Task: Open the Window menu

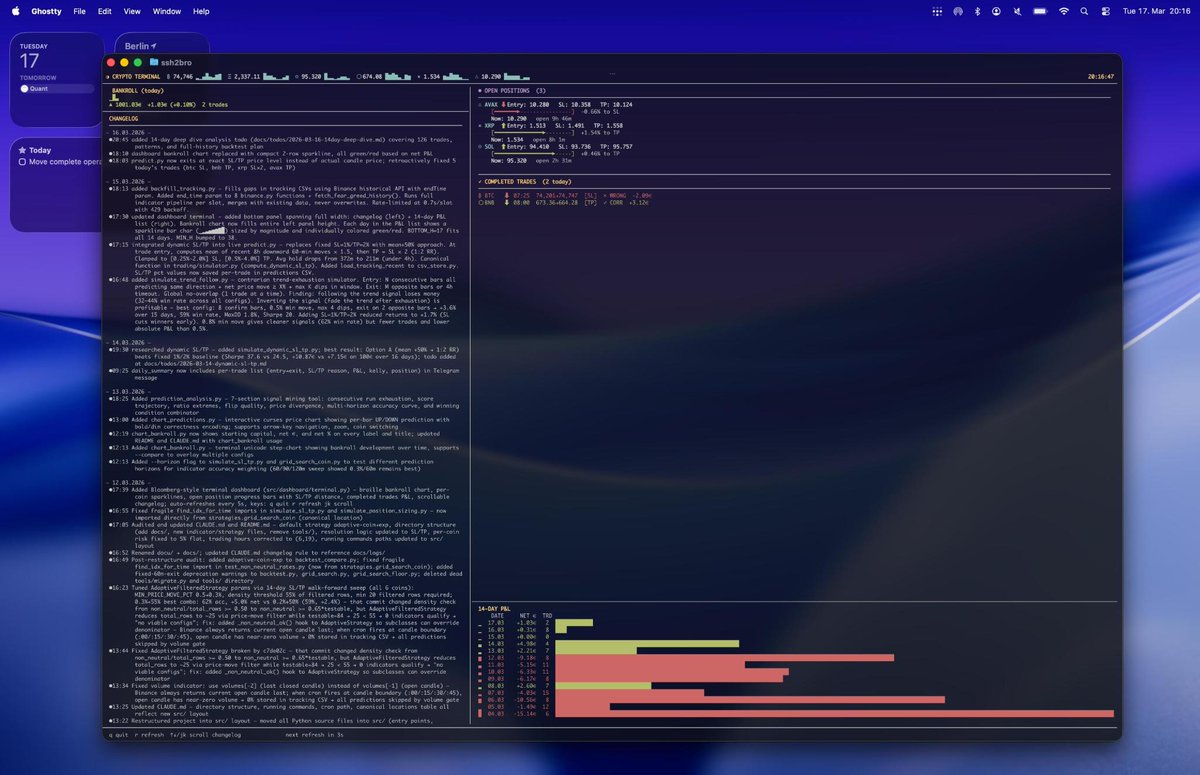Action: tap(167, 11)
